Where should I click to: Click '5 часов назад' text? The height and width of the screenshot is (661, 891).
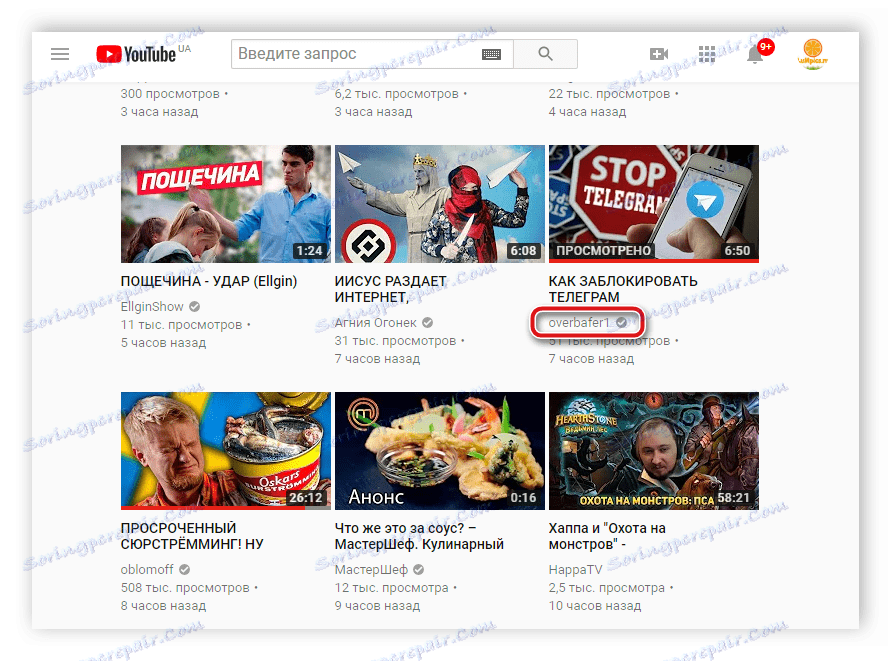[x=163, y=343]
